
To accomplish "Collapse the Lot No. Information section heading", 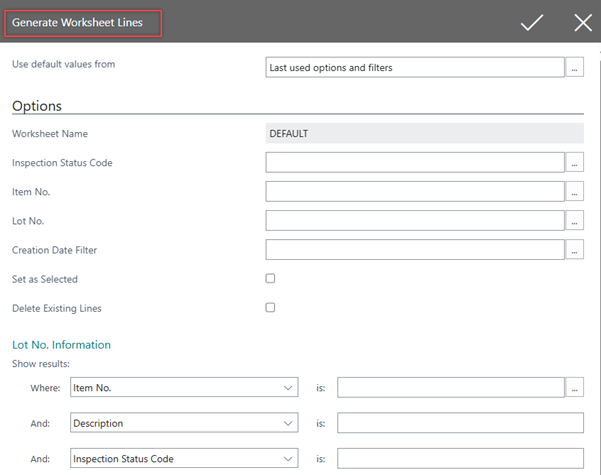I will click(61, 345).
